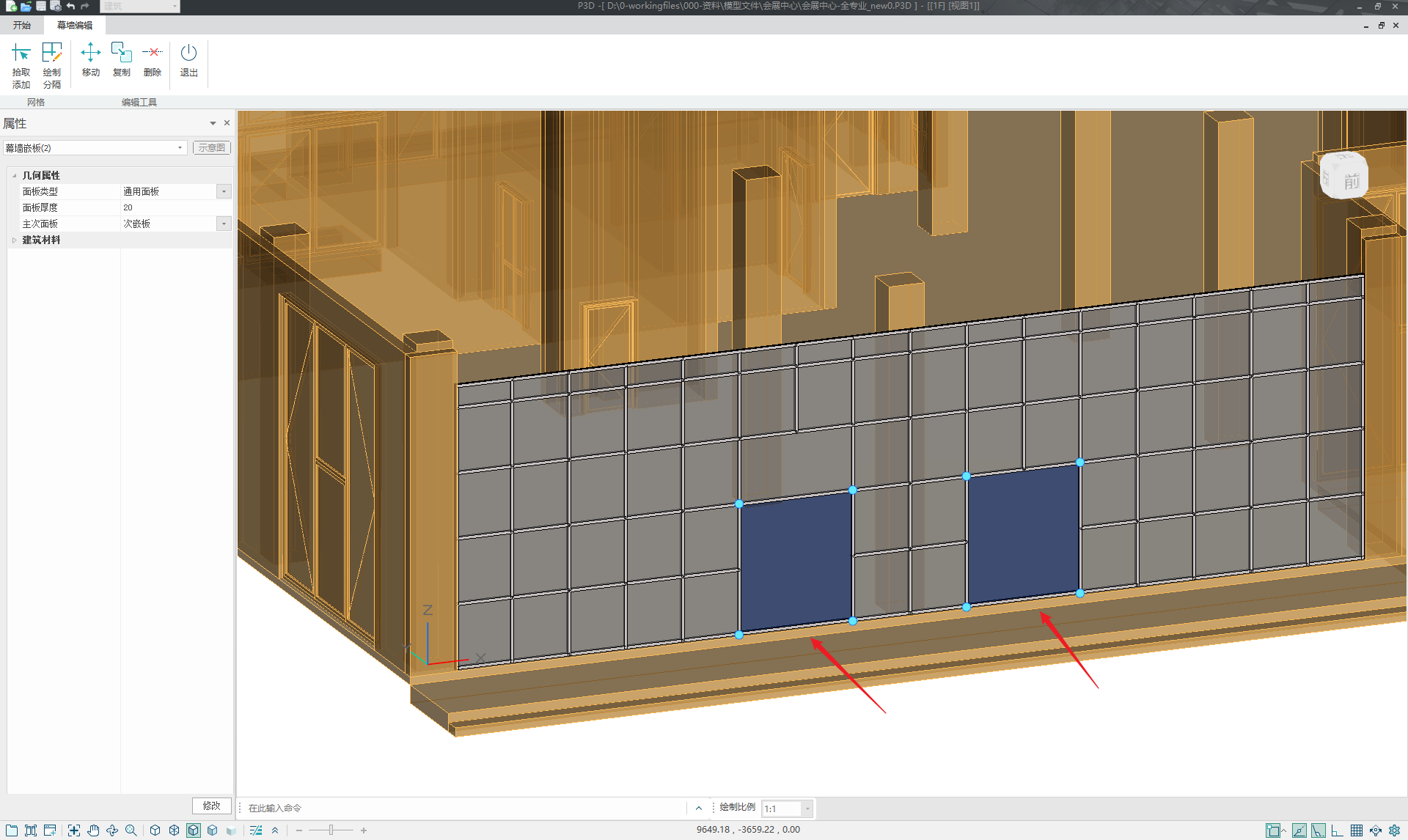The width and height of the screenshot is (1408, 840).
Task: Click the 修改 button
Action: point(211,806)
